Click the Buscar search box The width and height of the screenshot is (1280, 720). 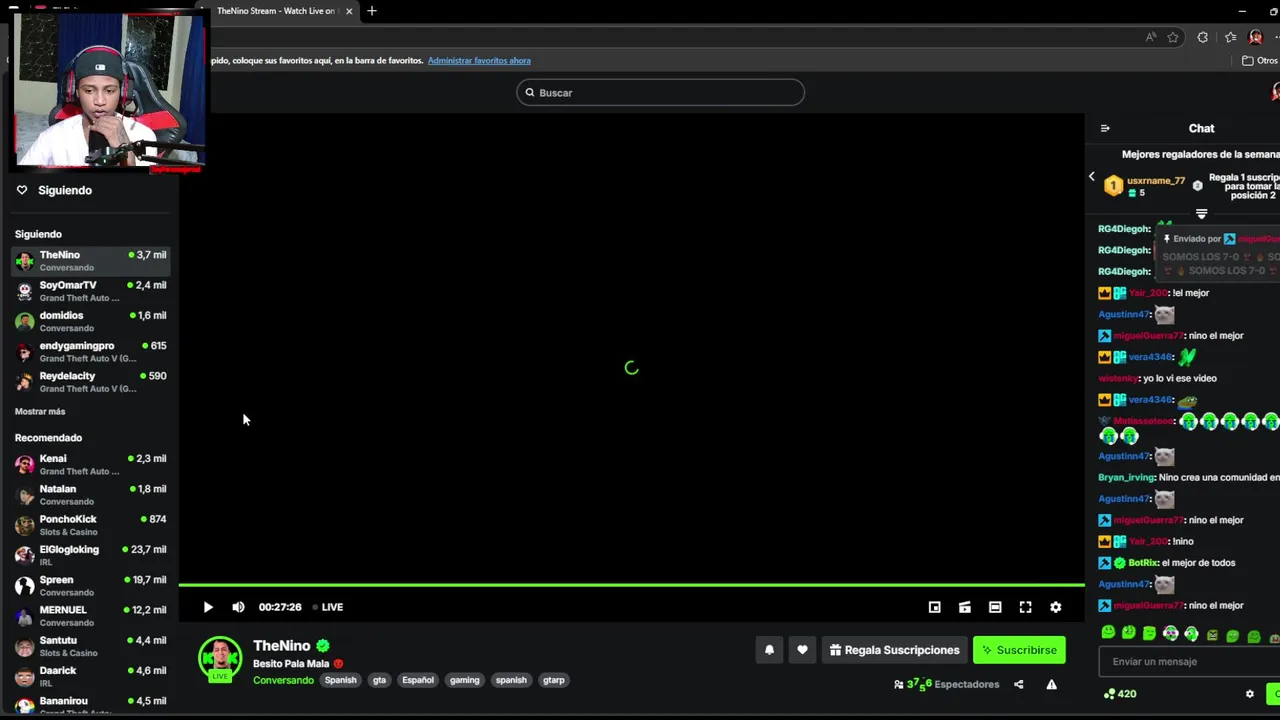660,93
